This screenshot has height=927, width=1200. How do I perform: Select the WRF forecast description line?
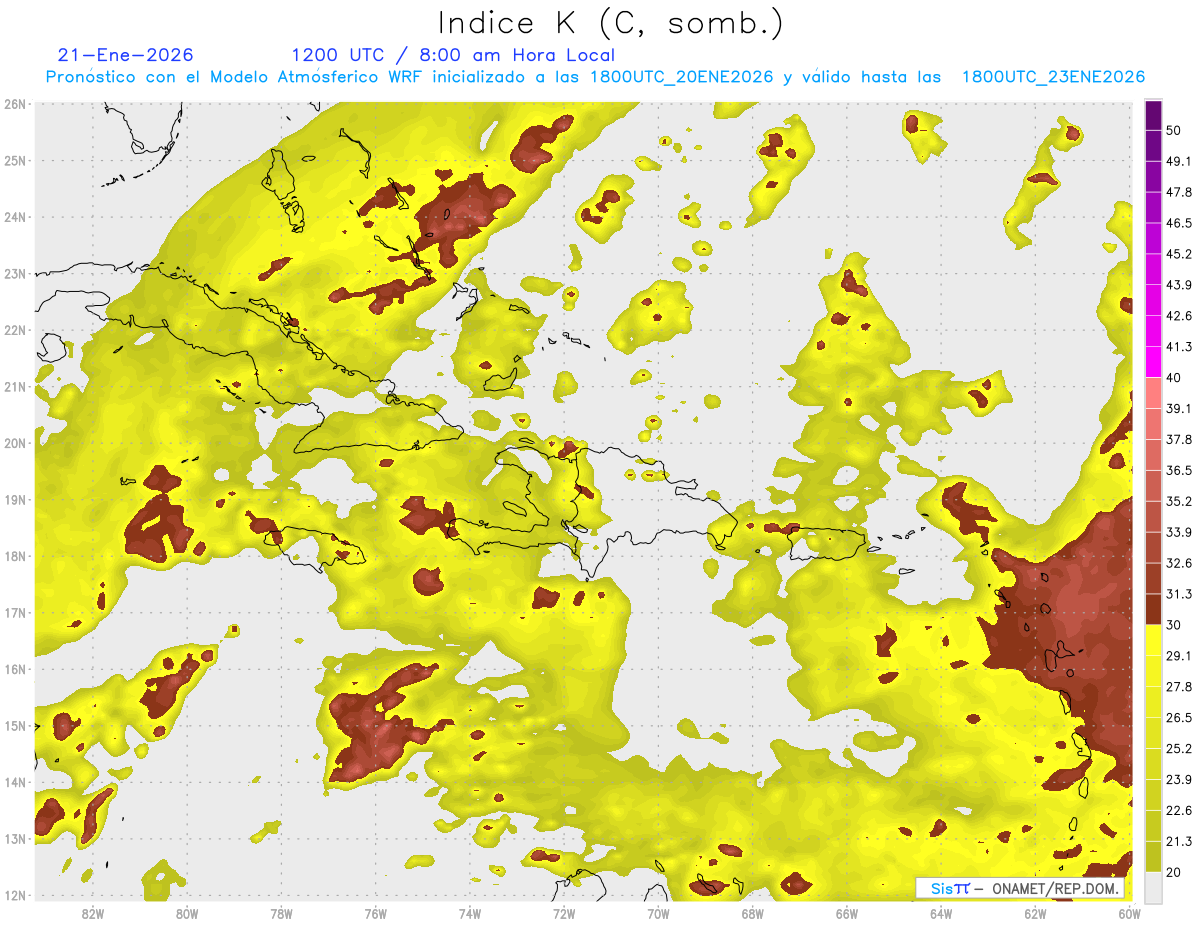[595, 77]
